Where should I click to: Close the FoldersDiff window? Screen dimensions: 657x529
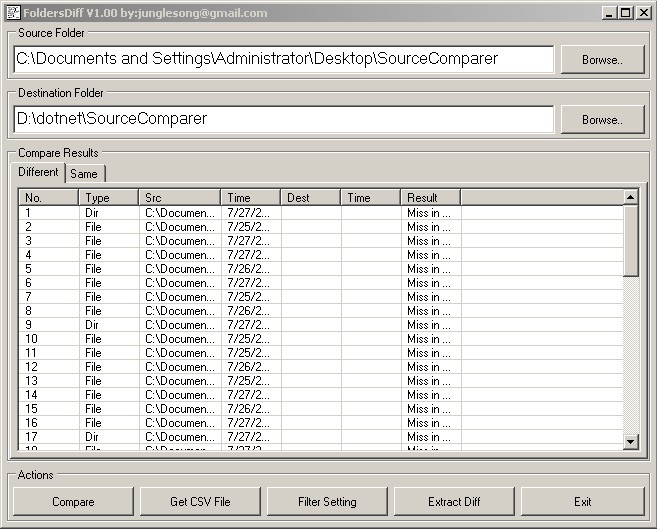pos(643,13)
